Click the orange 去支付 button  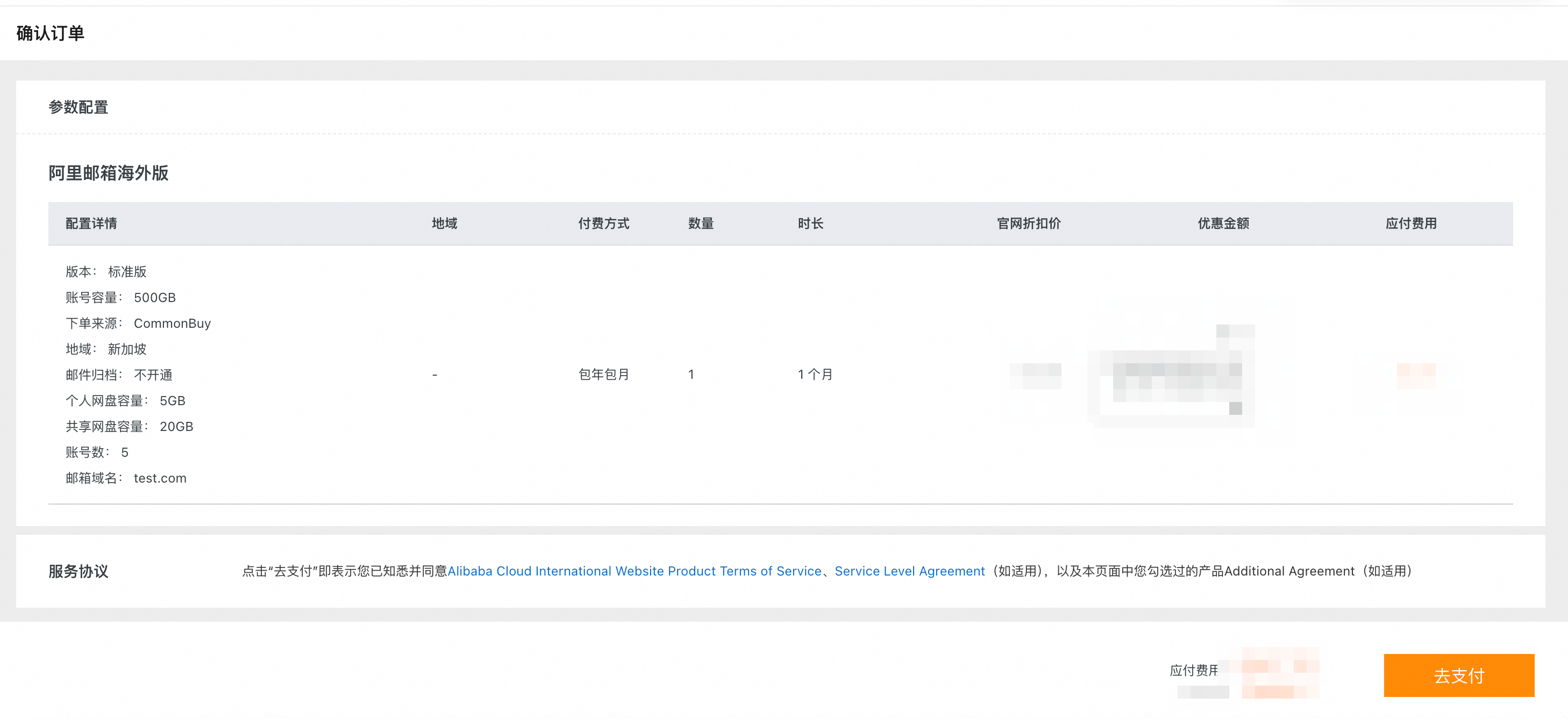pyautogui.click(x=1458, y=674)
